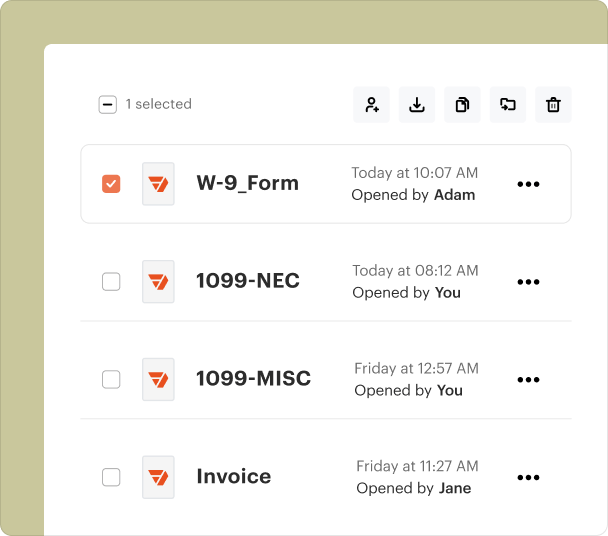Image resolution: width=608 pixels, height=536 pixels.
Task: Open the 1099-MISC file name
Action: pos(253,379)
